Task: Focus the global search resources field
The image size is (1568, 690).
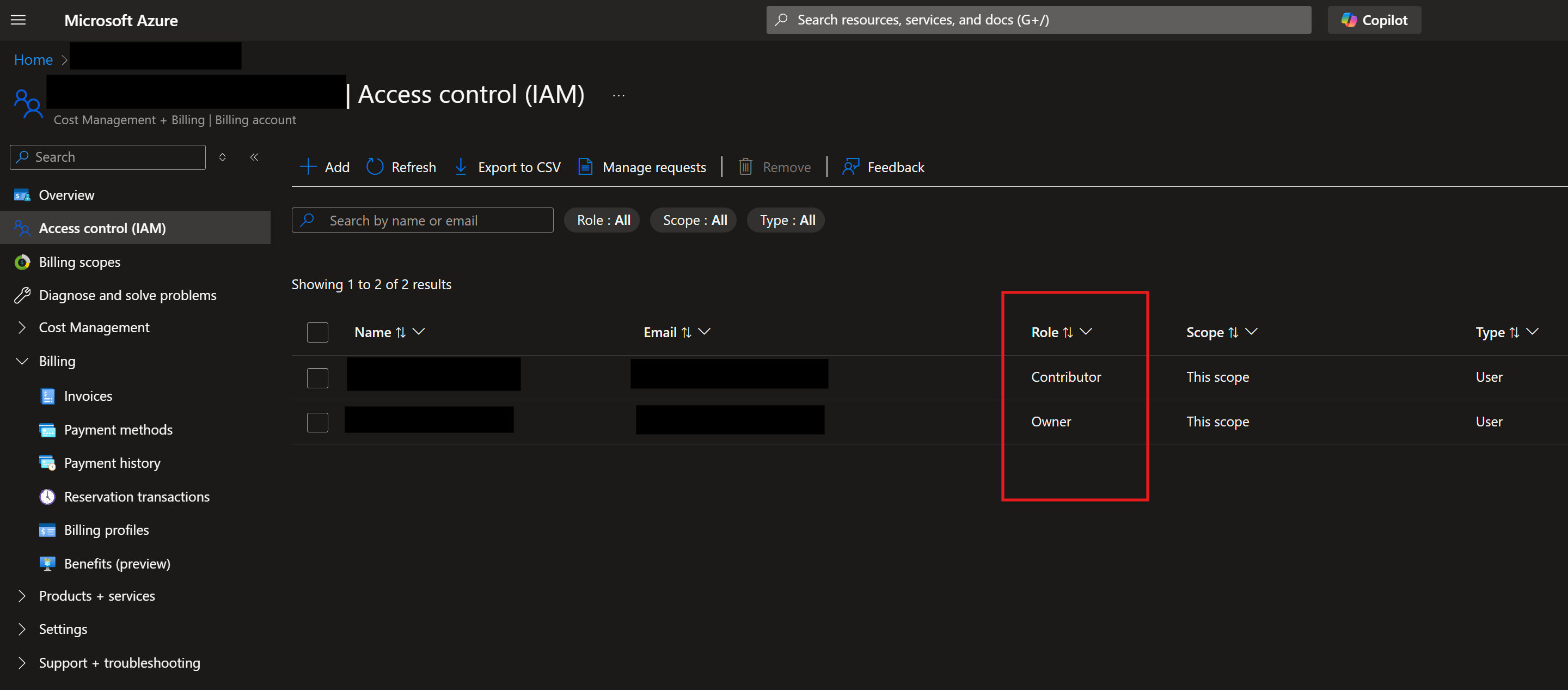Action: click(x=1038, y=20)
